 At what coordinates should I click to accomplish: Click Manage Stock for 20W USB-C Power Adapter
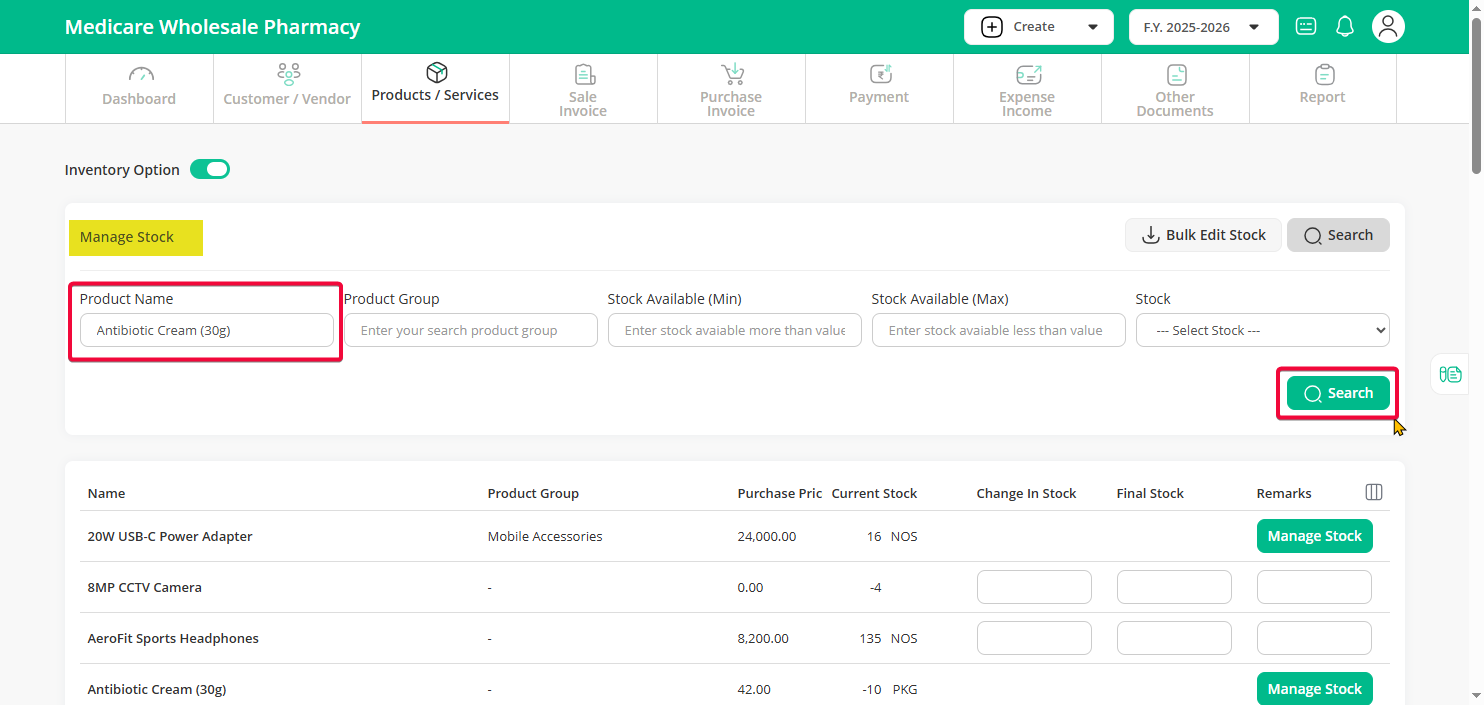pyautogui.click(x=1314, y=536)
